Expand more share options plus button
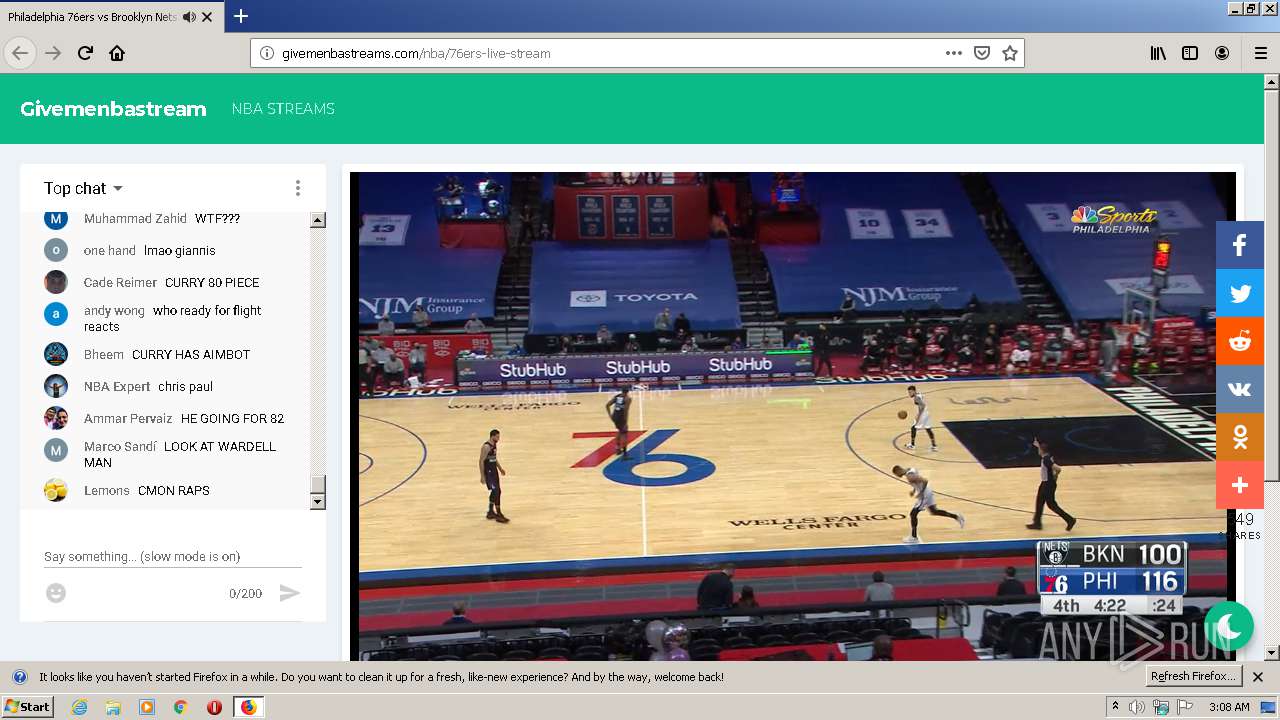This screenshot has width=1280, height=720. click(x=1240, y=485)
